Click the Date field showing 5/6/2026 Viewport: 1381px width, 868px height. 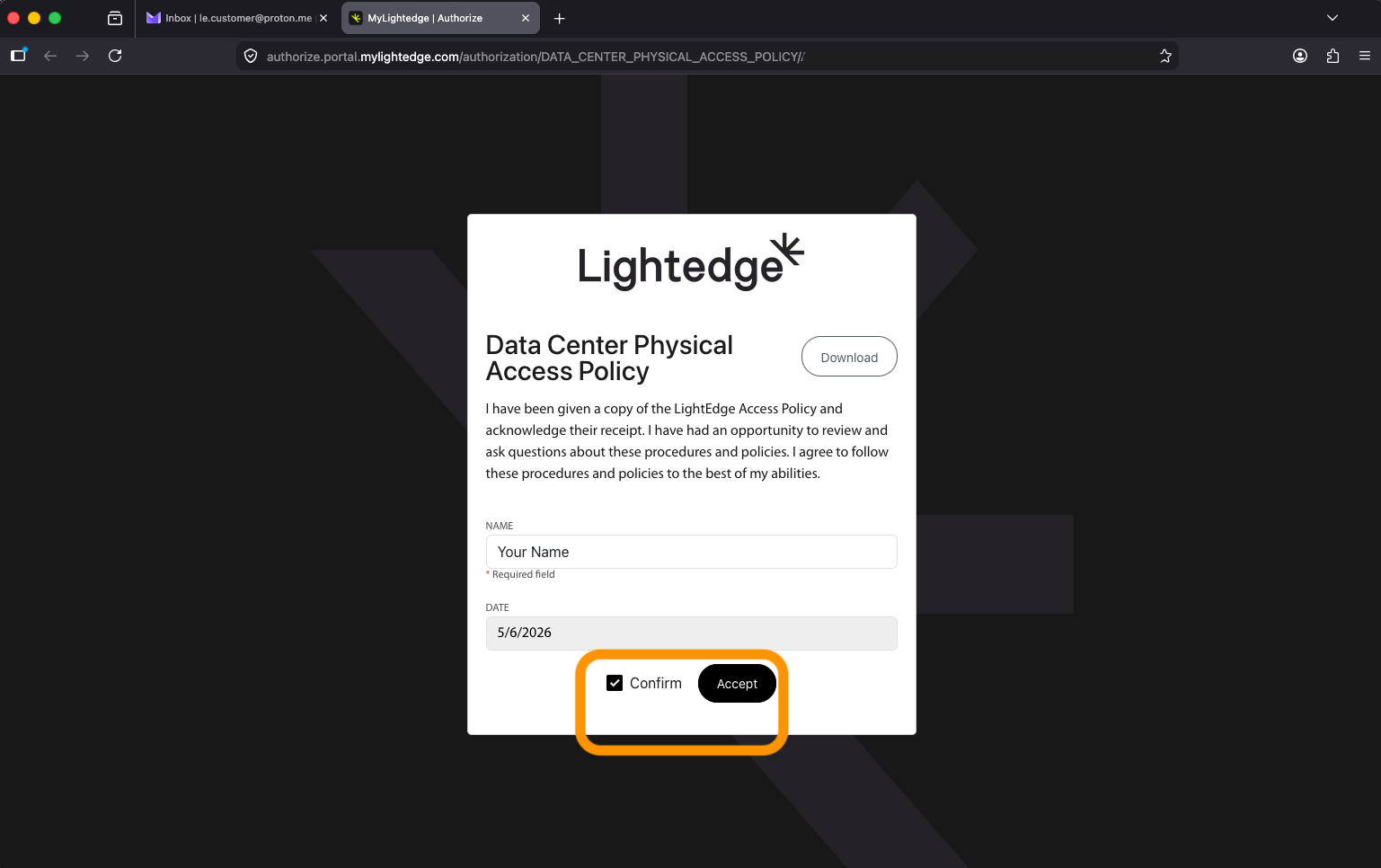(x=691, y=633)
